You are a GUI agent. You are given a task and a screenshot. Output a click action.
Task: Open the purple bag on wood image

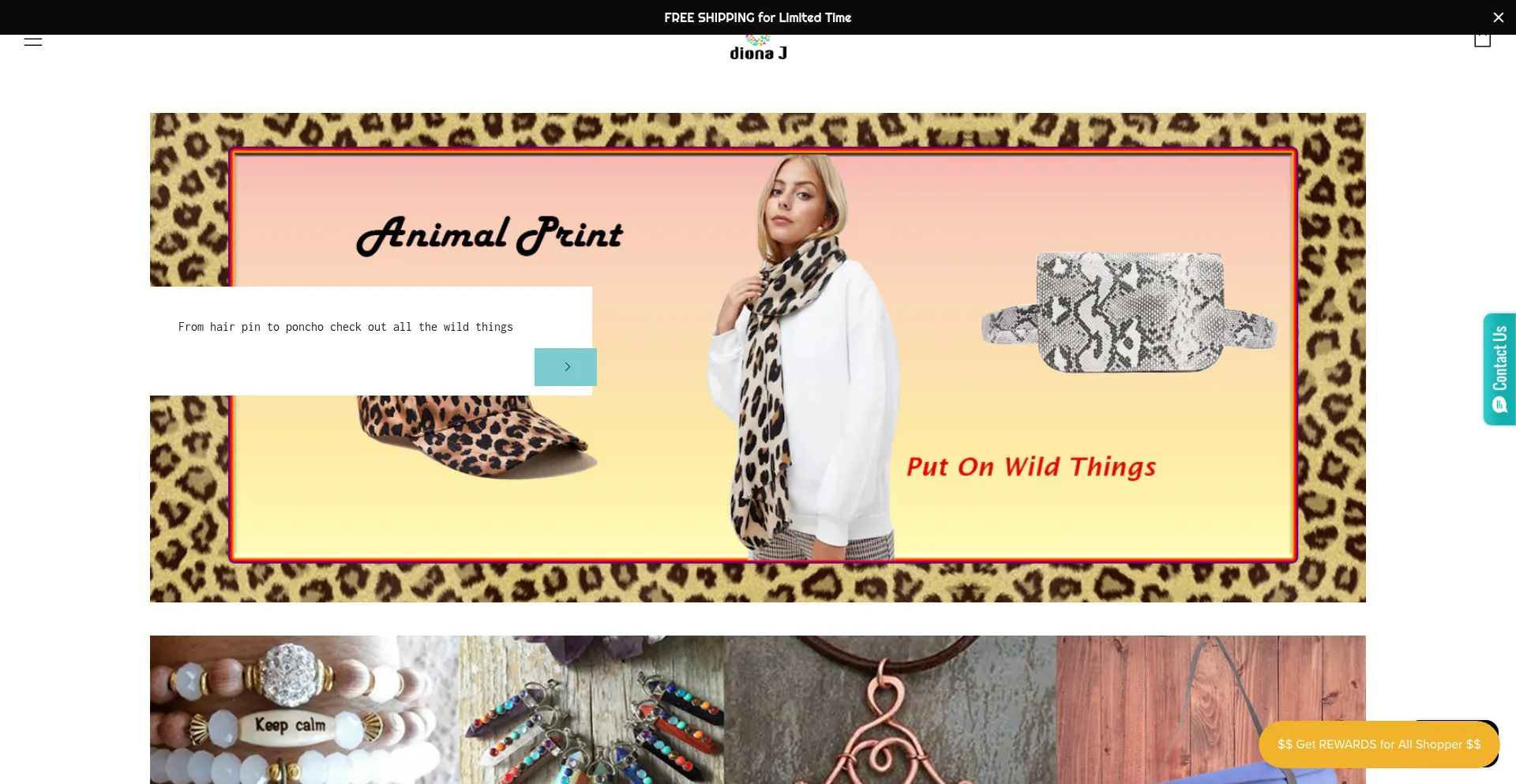(x=1211, y=710)
